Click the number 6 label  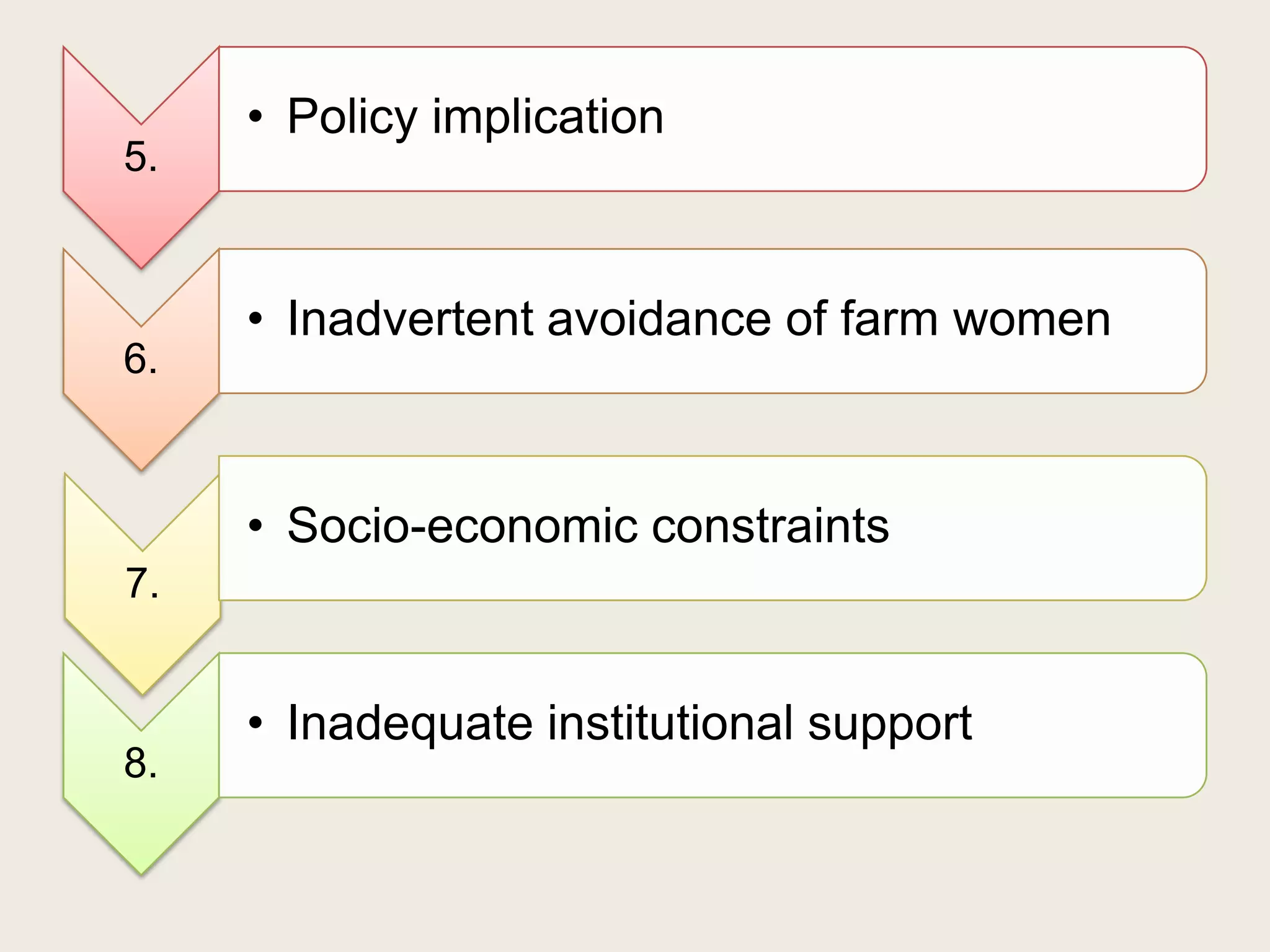pyautogui.click(x=141, y=358)
